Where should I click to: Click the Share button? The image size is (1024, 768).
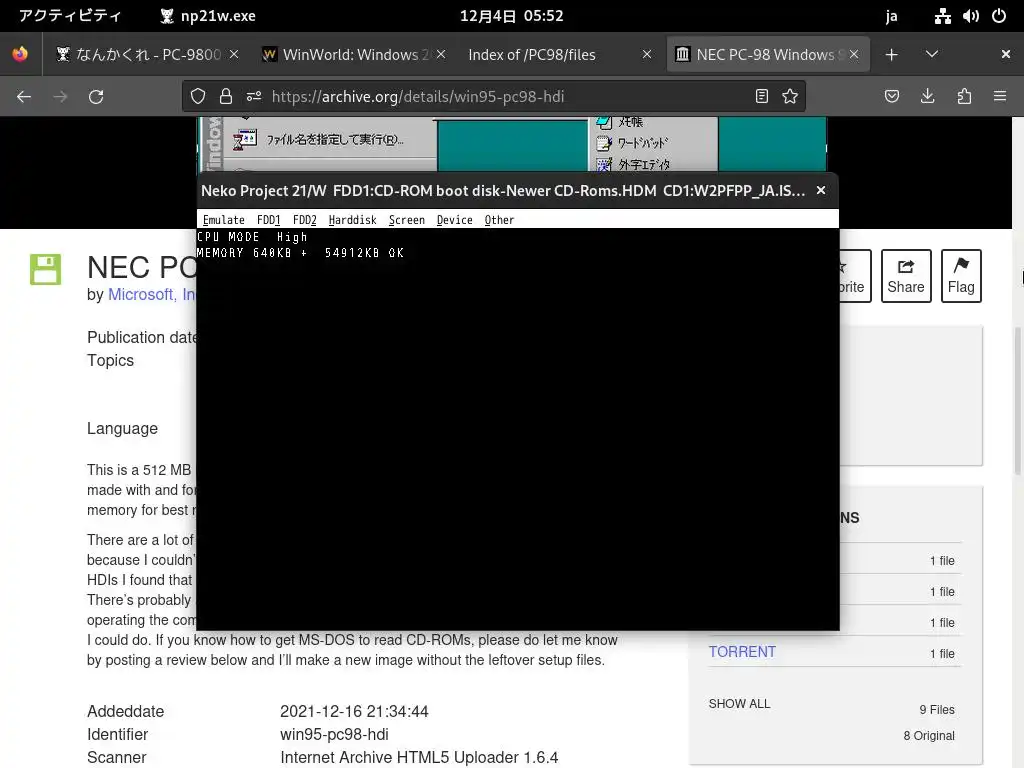coord(906,276)
